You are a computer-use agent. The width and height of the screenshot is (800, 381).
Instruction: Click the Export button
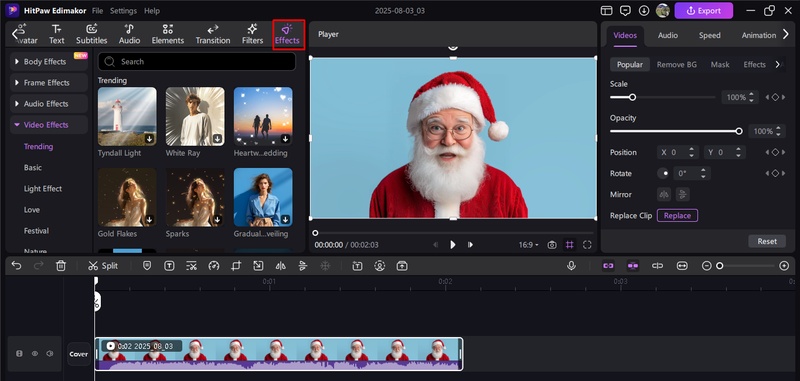[x=704, y=11]
